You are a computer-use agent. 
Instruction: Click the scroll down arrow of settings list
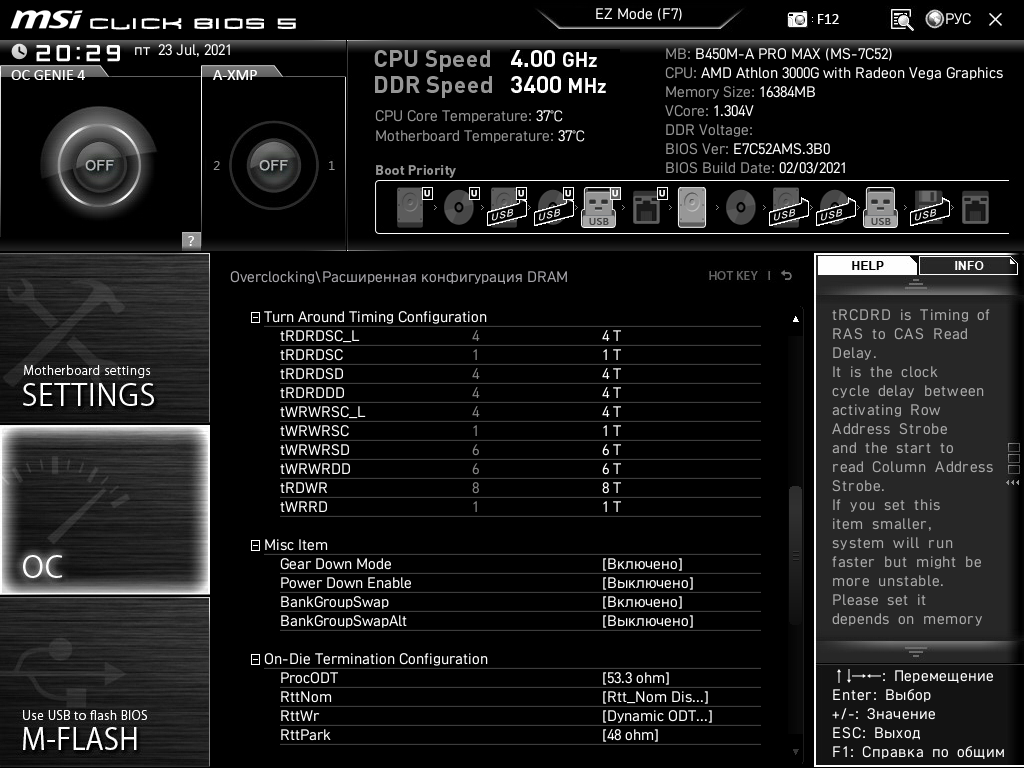click(795, 752)
